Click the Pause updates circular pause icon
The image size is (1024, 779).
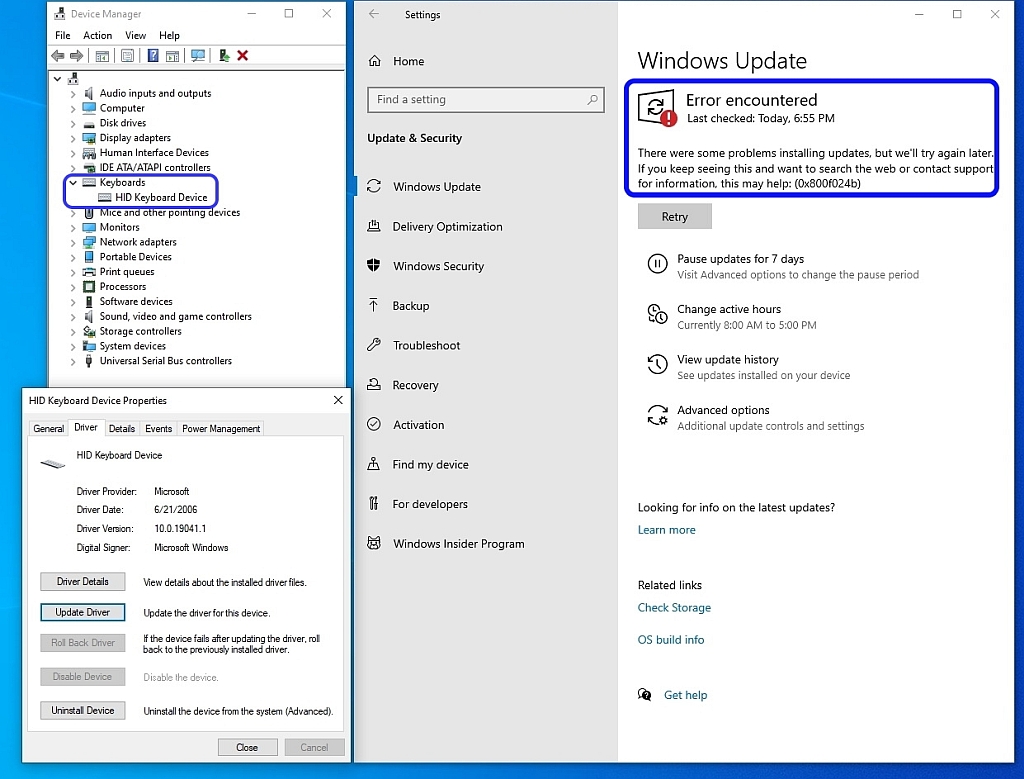[657, 264]
